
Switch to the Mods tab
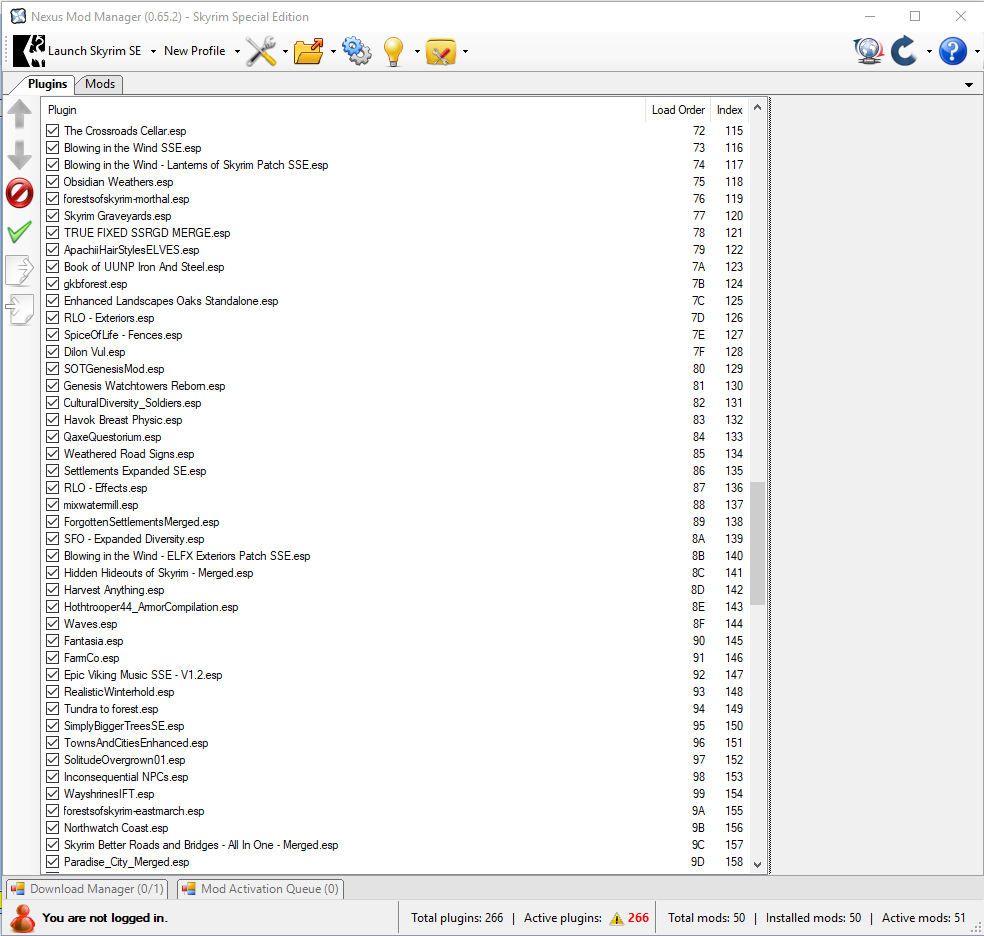100,84
